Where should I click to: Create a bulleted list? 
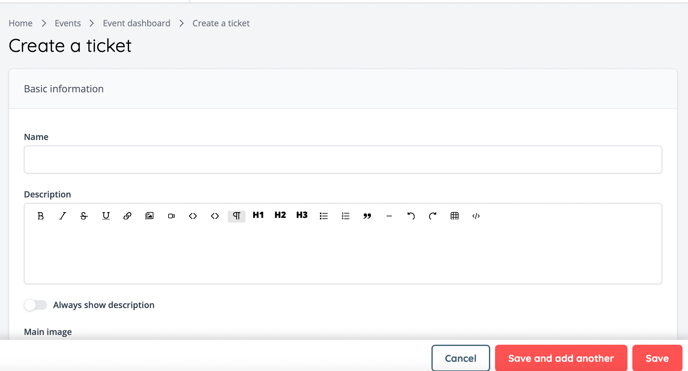point(323,216)
